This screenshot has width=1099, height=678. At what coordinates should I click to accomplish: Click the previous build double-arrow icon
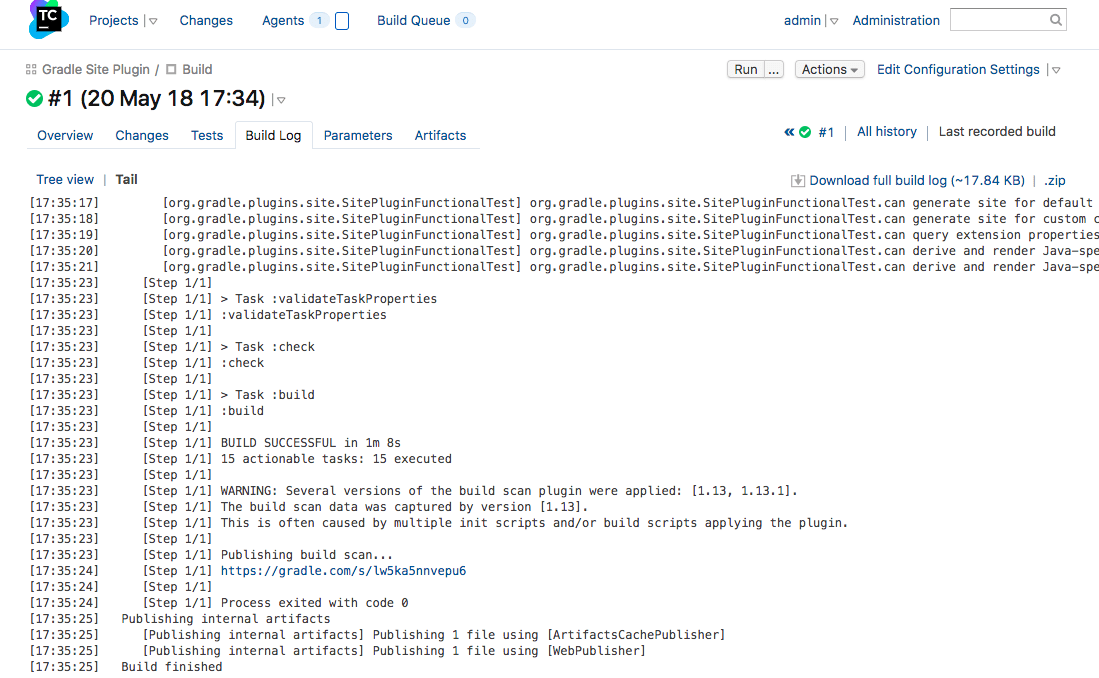point(789,132)
